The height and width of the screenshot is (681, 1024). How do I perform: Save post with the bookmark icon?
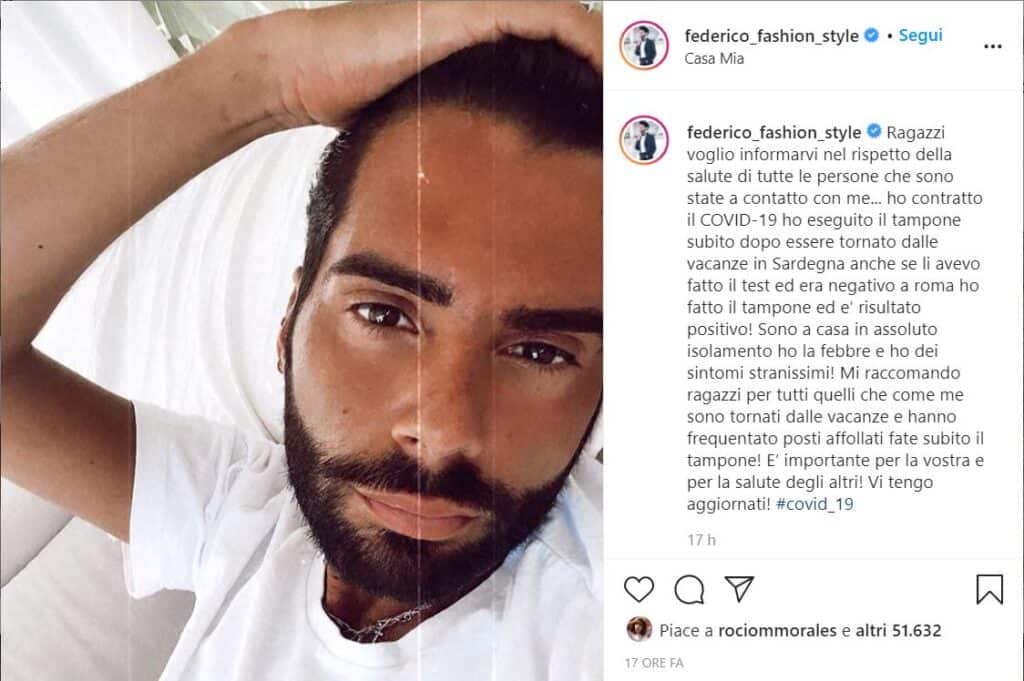989,589
